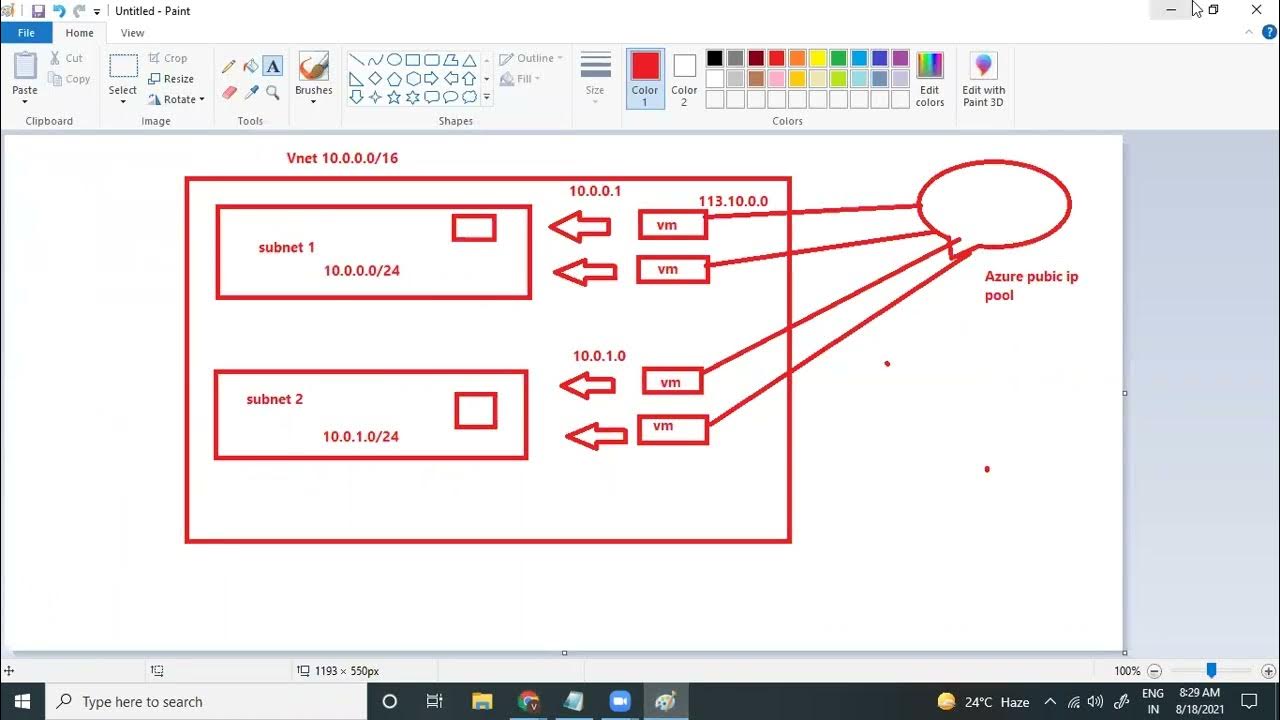
Task: Expand the Shapes gallery more arrow
Action: pos(487,97)
